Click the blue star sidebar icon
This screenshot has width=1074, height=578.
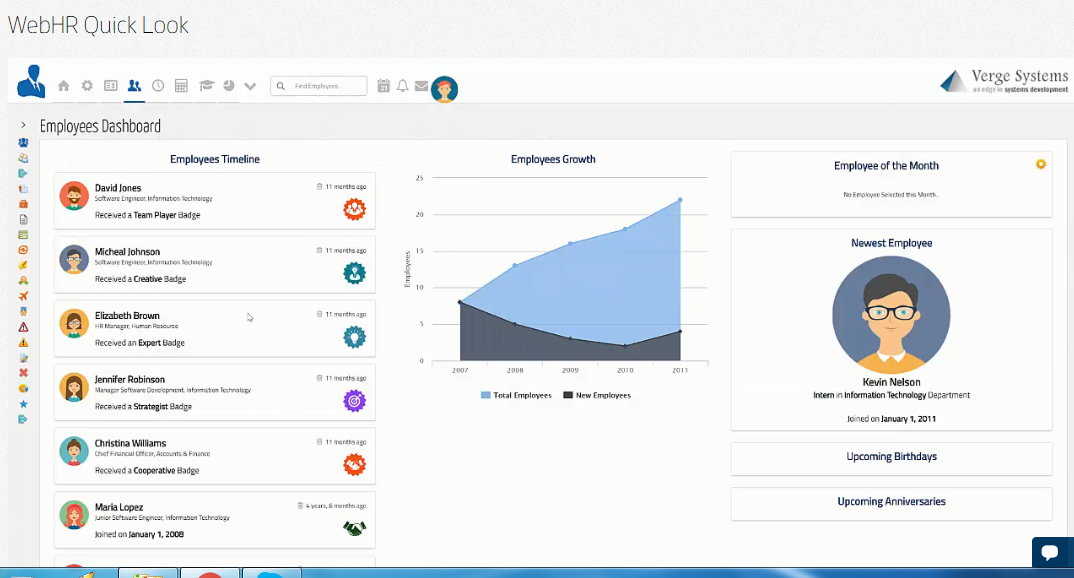(x=23, y=403)
